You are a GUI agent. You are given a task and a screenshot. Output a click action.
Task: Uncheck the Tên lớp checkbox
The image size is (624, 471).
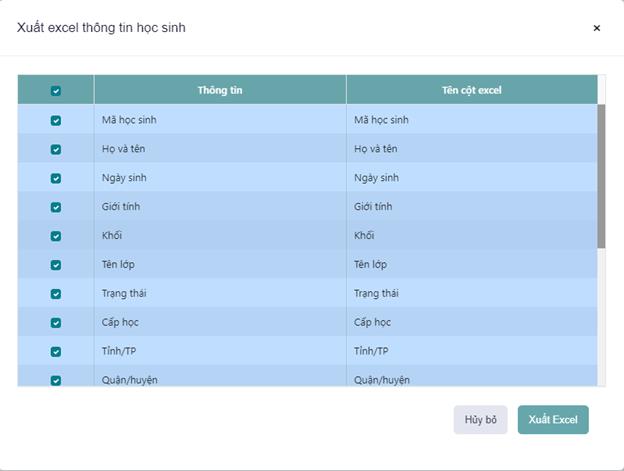pos(56,265)
